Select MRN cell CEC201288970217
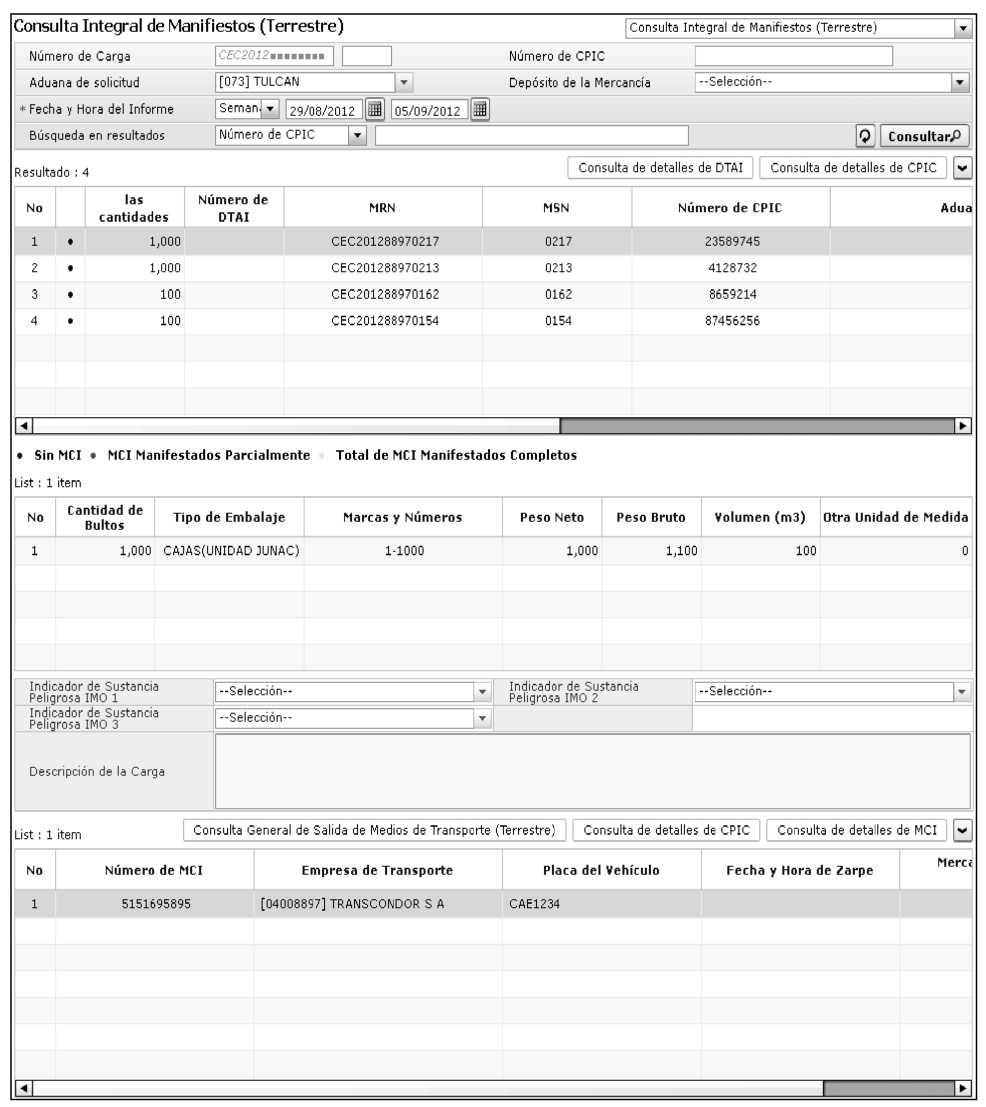 [385, 241]
